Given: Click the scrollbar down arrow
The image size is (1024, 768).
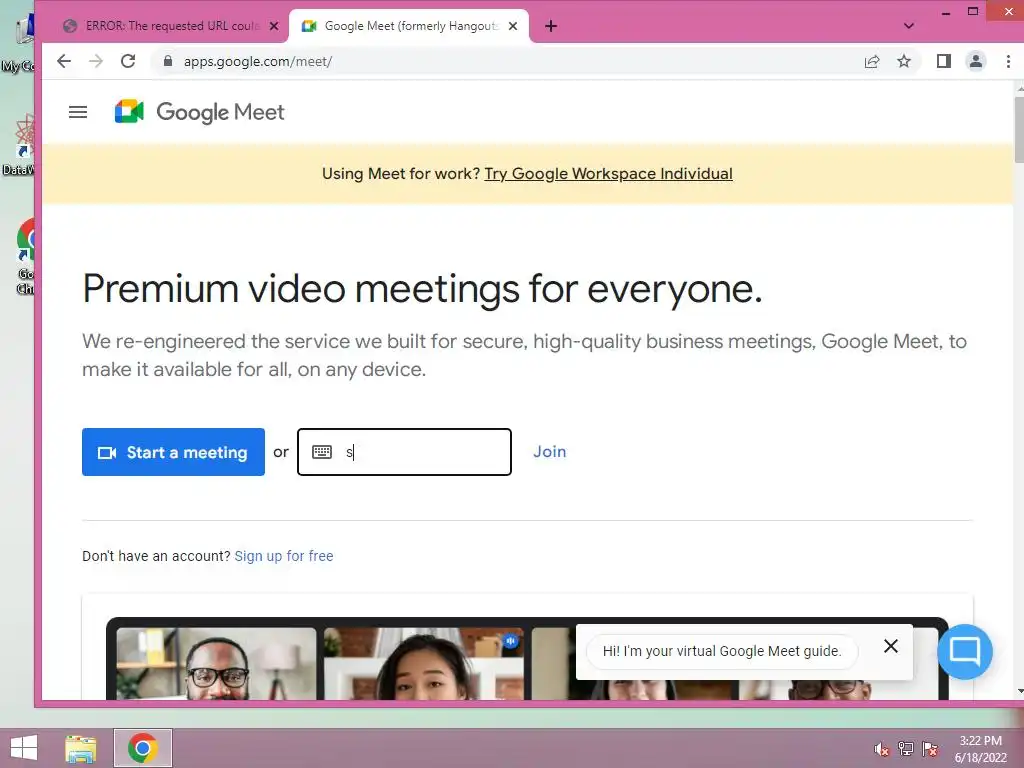Looking at the screenshot, I should click(x=1019, y=691).
